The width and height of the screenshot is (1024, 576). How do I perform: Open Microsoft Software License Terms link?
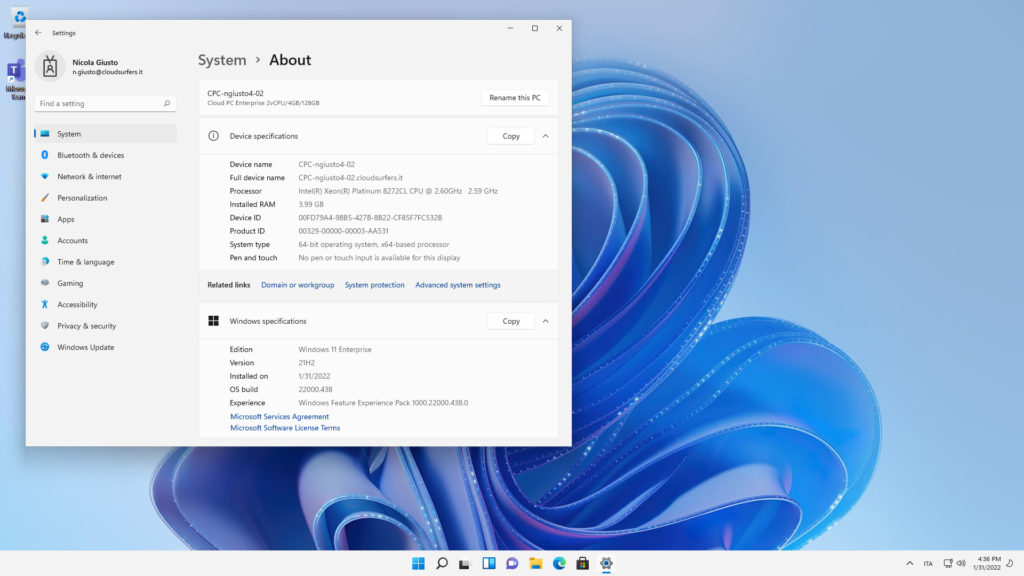click(x=285, y=428)
